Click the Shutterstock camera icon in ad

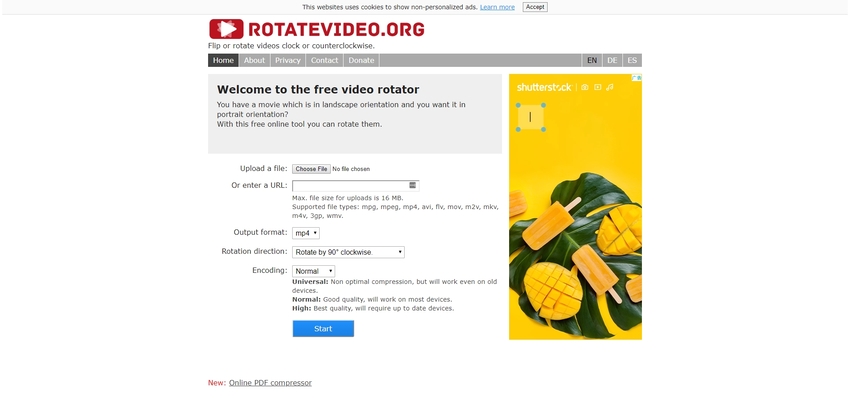pyautogui.click(x=584, y=87)
